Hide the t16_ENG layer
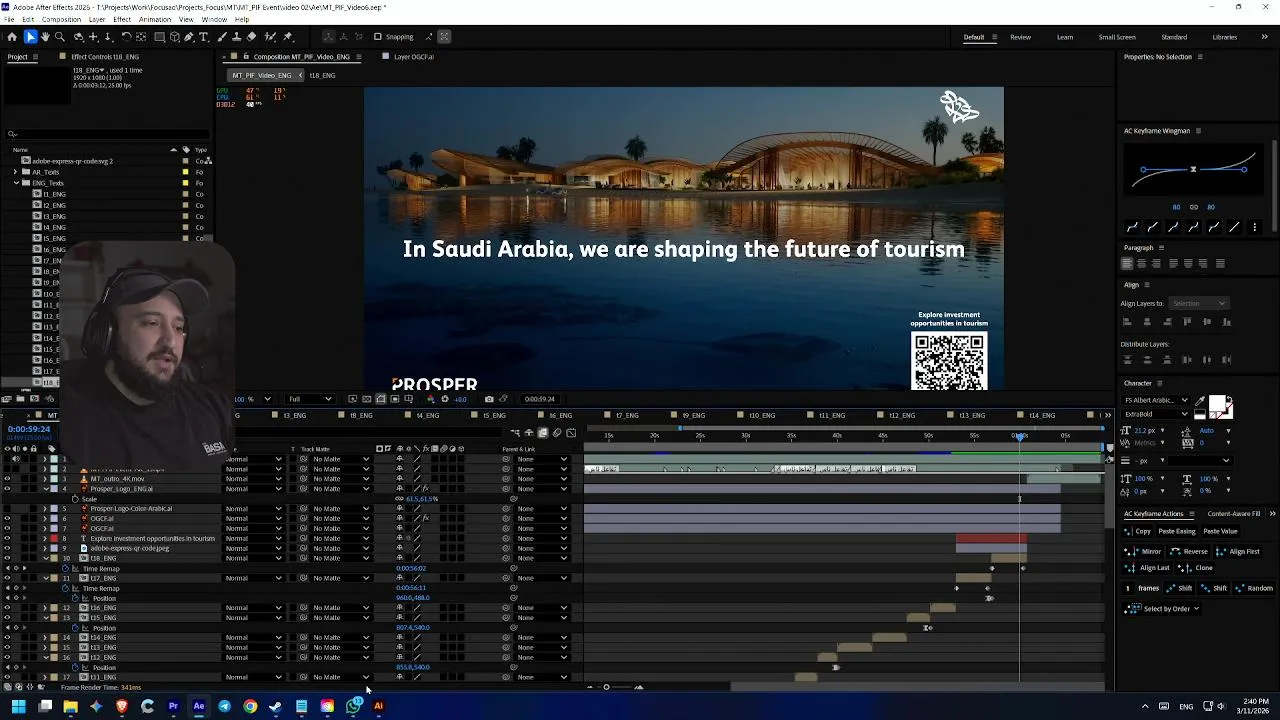This screenshot has width=1280, height=720. 7,608
